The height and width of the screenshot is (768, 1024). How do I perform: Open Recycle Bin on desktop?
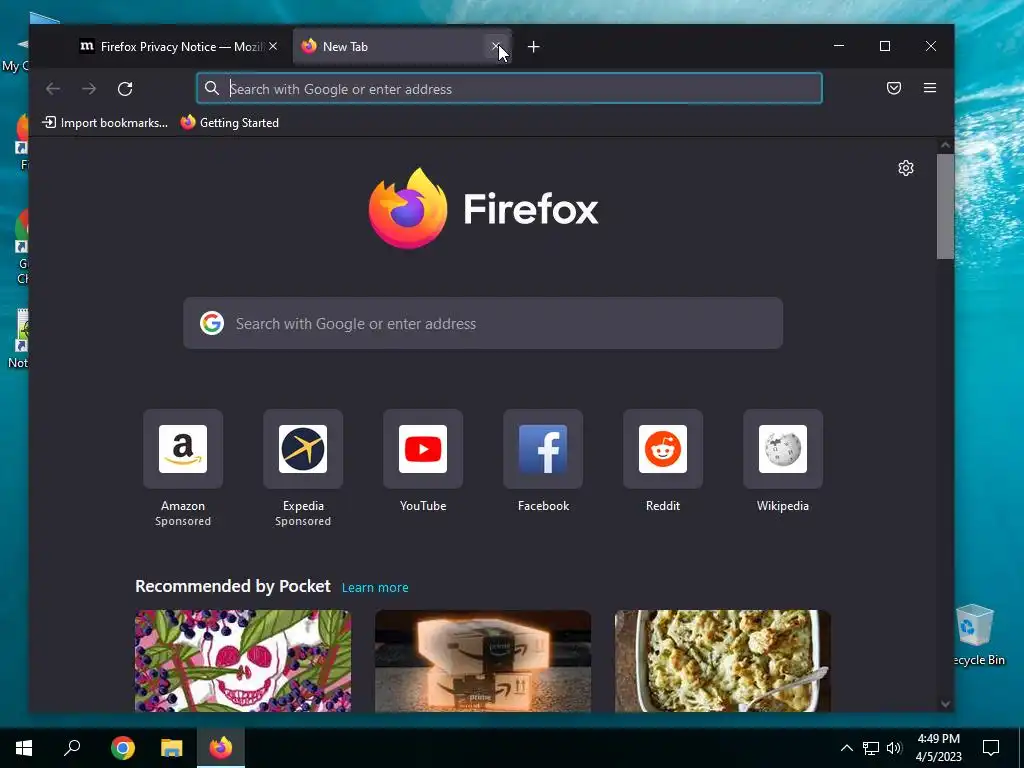coord(976,634)
